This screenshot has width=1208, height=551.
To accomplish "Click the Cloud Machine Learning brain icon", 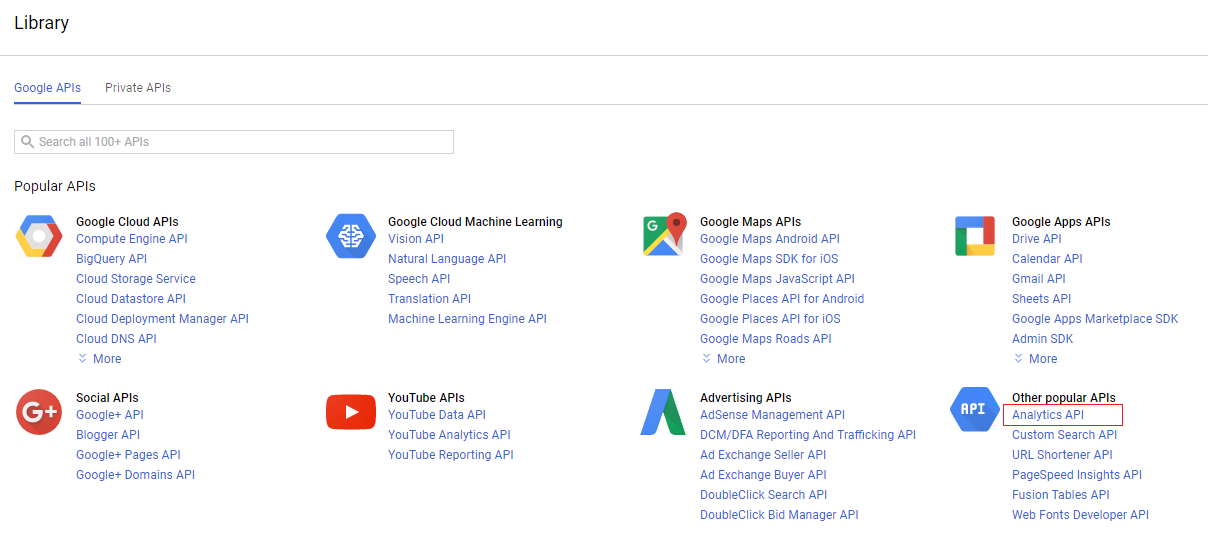I will click(x=351, y=236).
